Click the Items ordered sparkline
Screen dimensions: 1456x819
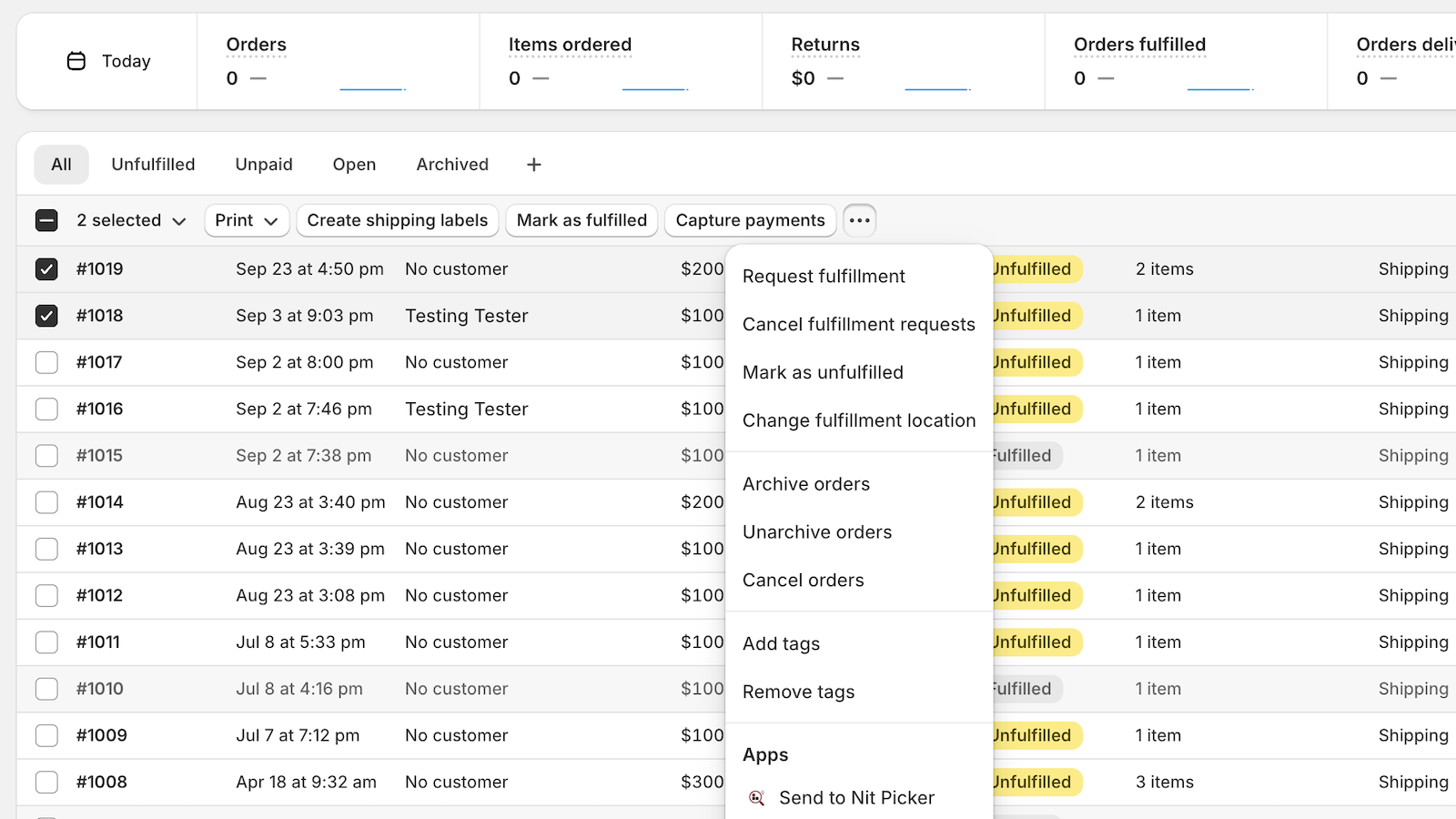655,84
